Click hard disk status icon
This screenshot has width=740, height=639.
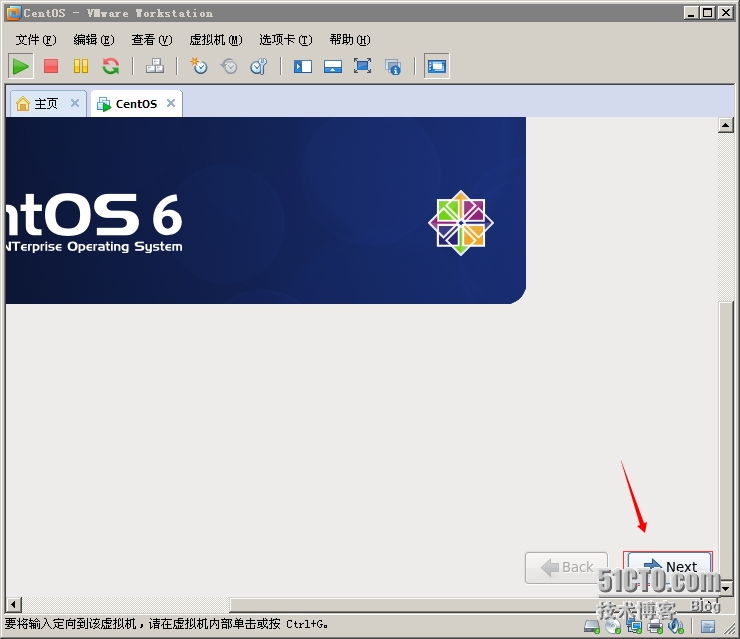coord(592,626)
